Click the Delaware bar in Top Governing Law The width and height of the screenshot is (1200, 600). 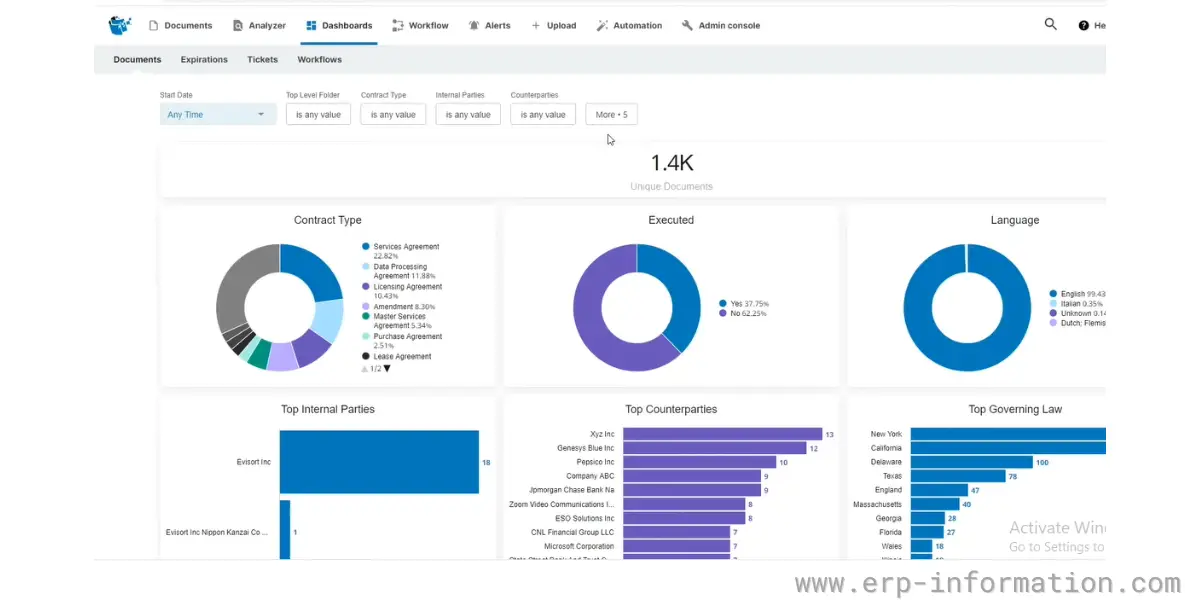coord(972,462)
